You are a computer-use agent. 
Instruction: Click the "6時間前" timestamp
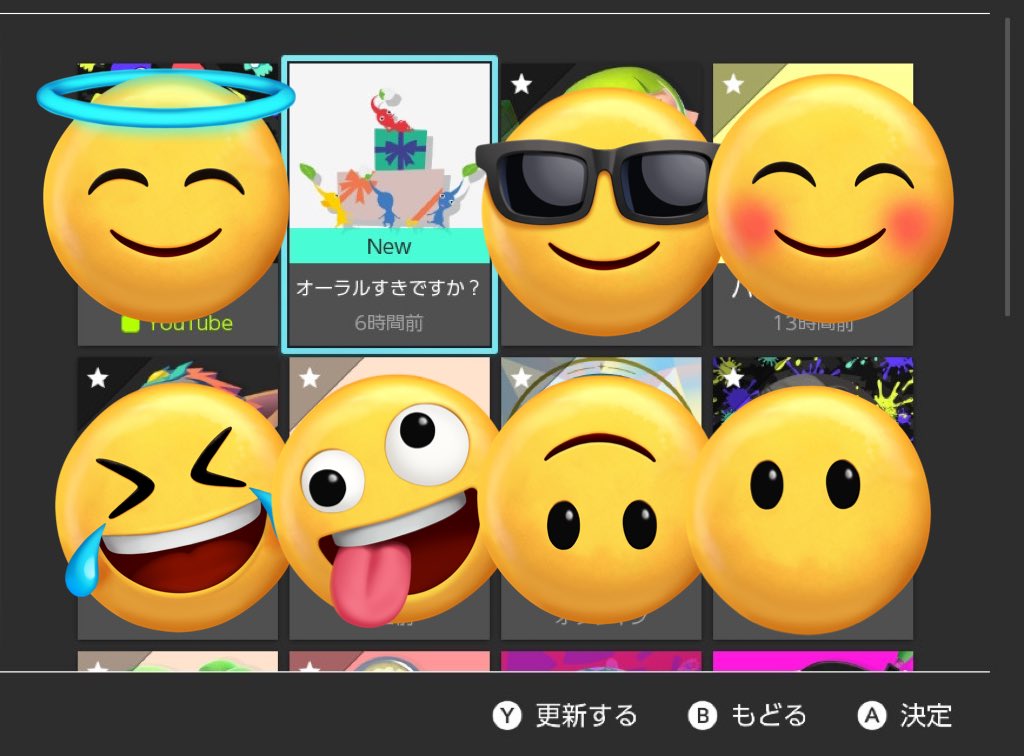tap(389, 323)
